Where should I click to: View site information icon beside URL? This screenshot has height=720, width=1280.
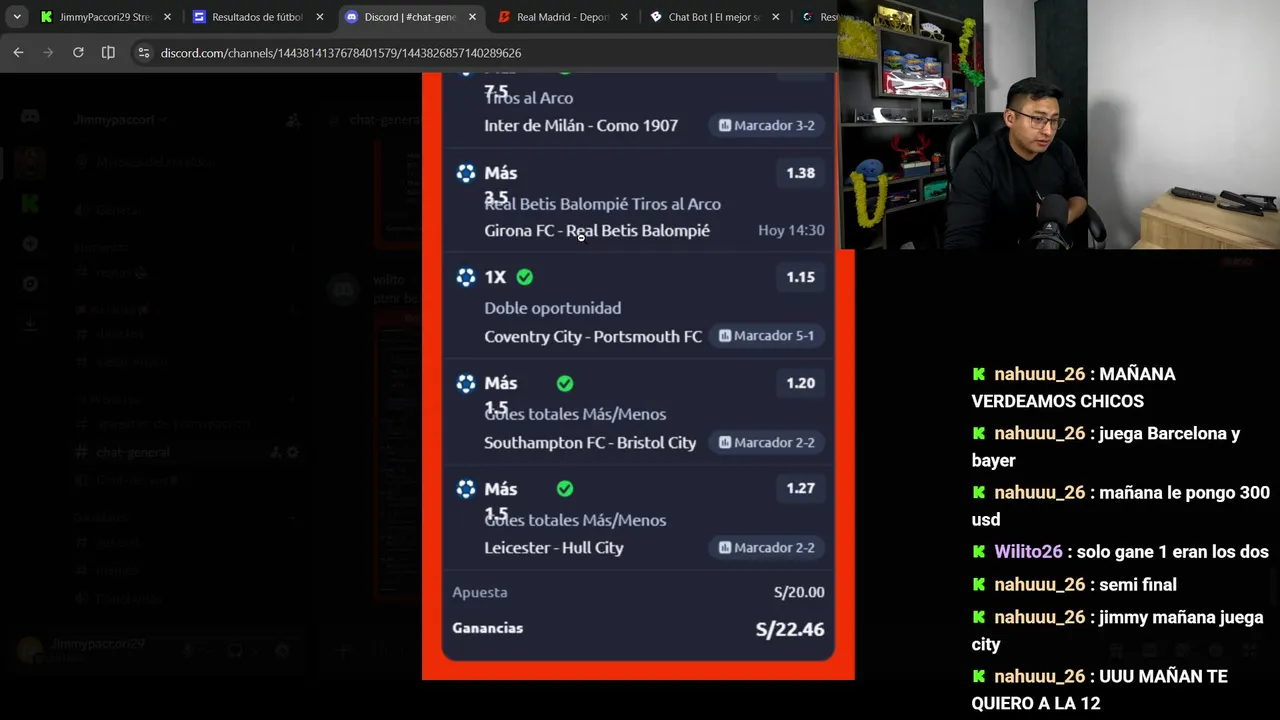(143, 53)
